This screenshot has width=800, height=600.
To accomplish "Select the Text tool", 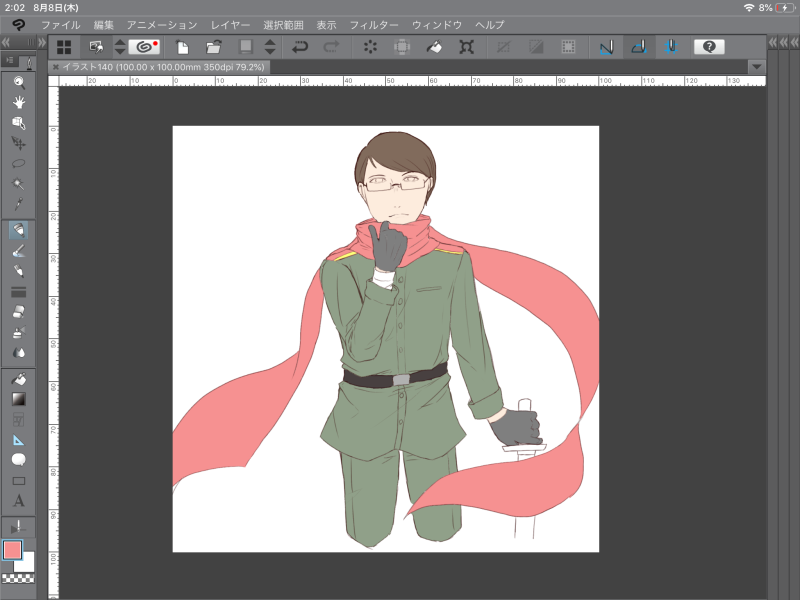I will click(18, 500).
